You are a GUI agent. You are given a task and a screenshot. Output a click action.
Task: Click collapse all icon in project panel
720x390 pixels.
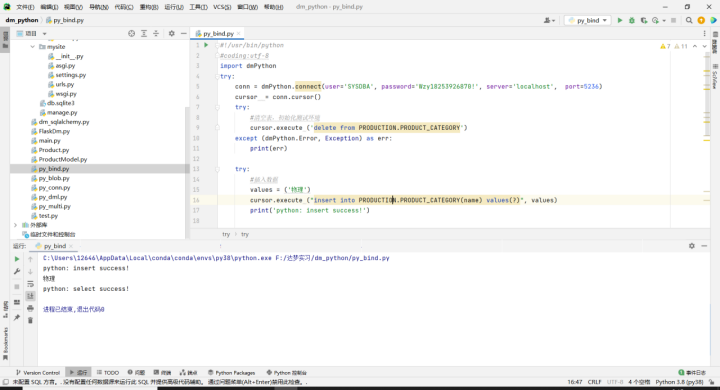point(156,34)
